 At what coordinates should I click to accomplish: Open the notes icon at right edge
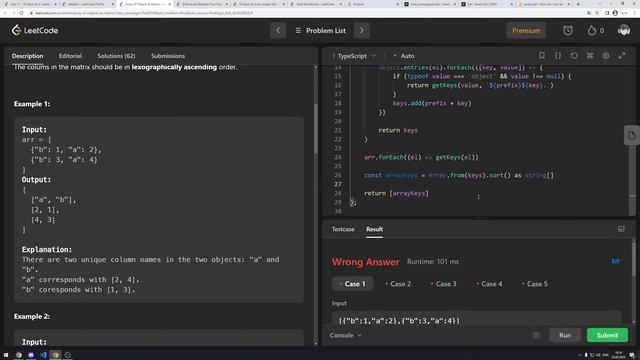[631, 136]
